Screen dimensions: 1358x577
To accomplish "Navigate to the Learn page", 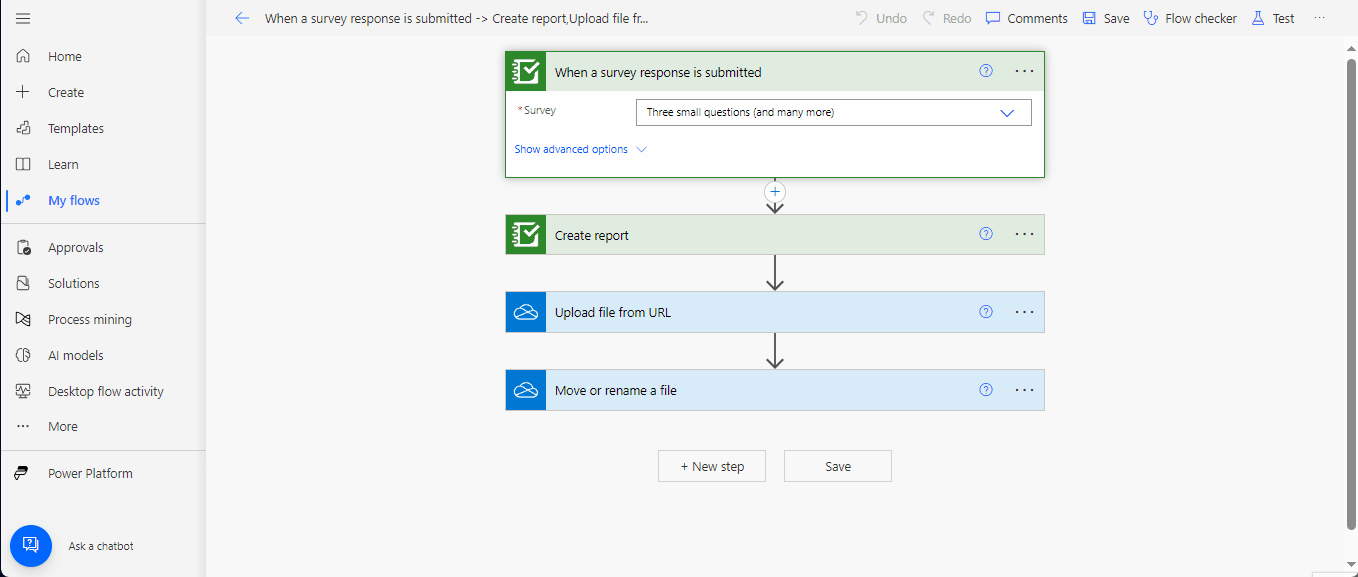I will pyautogui.click(x=62, y=164).
